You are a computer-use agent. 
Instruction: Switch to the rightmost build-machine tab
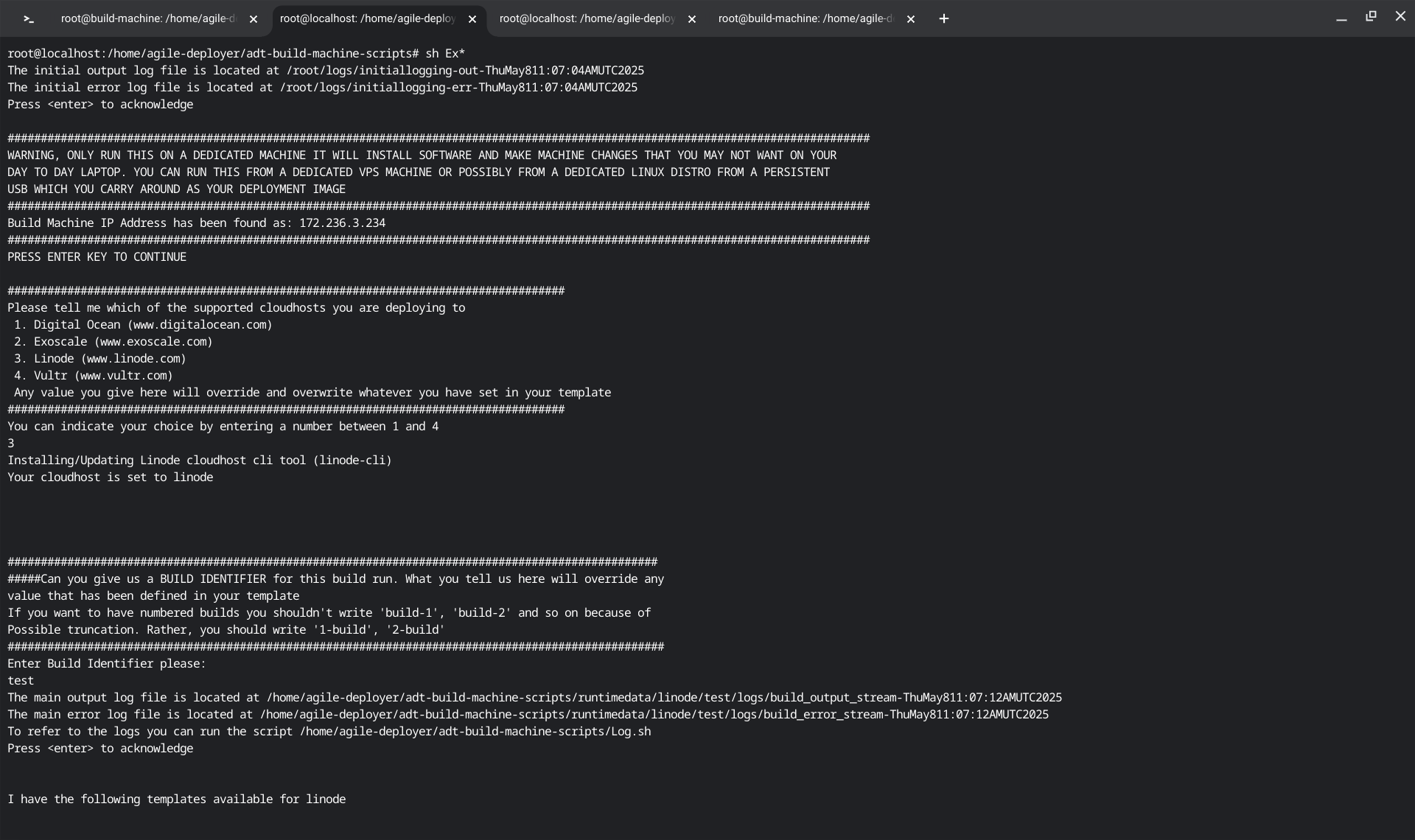pos(806,19)
